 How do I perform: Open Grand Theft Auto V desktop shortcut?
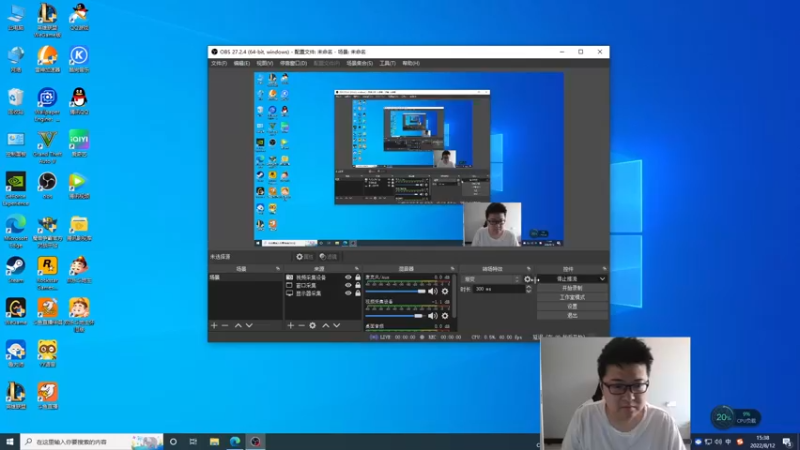[47, 147]
